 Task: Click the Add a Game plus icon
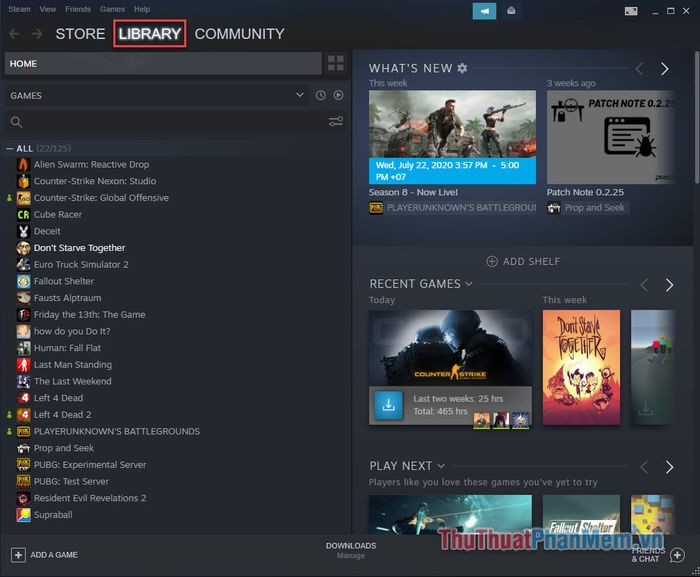[x=18, y=555]
